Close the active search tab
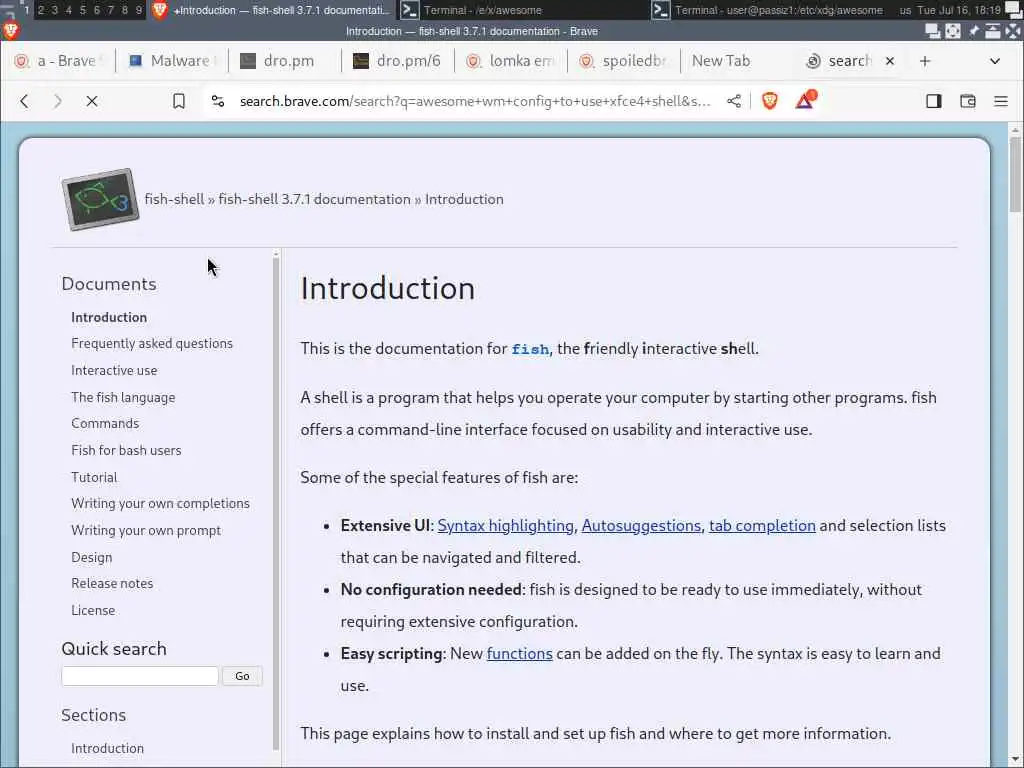 click(x=889, y=61)
